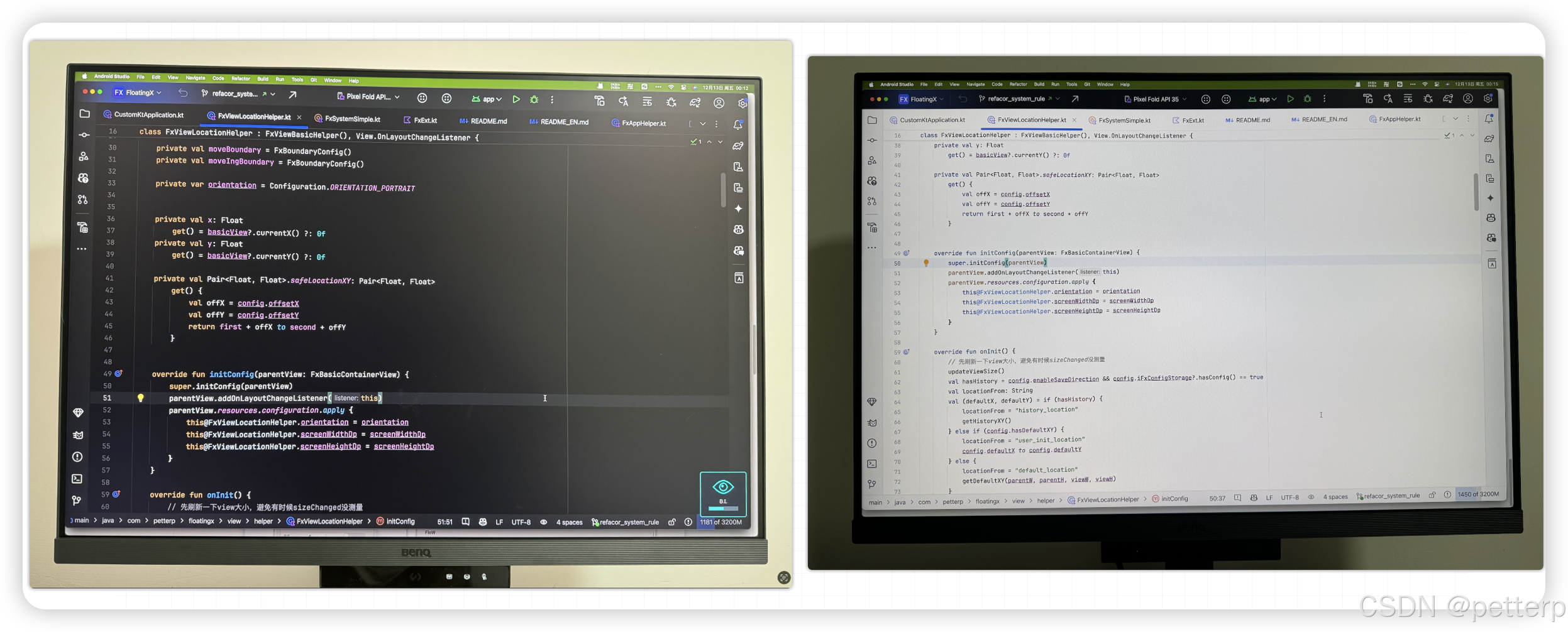Screen dimensions: 1568x632
Task: Run app in dark Android Studio window
Action: 516,99
